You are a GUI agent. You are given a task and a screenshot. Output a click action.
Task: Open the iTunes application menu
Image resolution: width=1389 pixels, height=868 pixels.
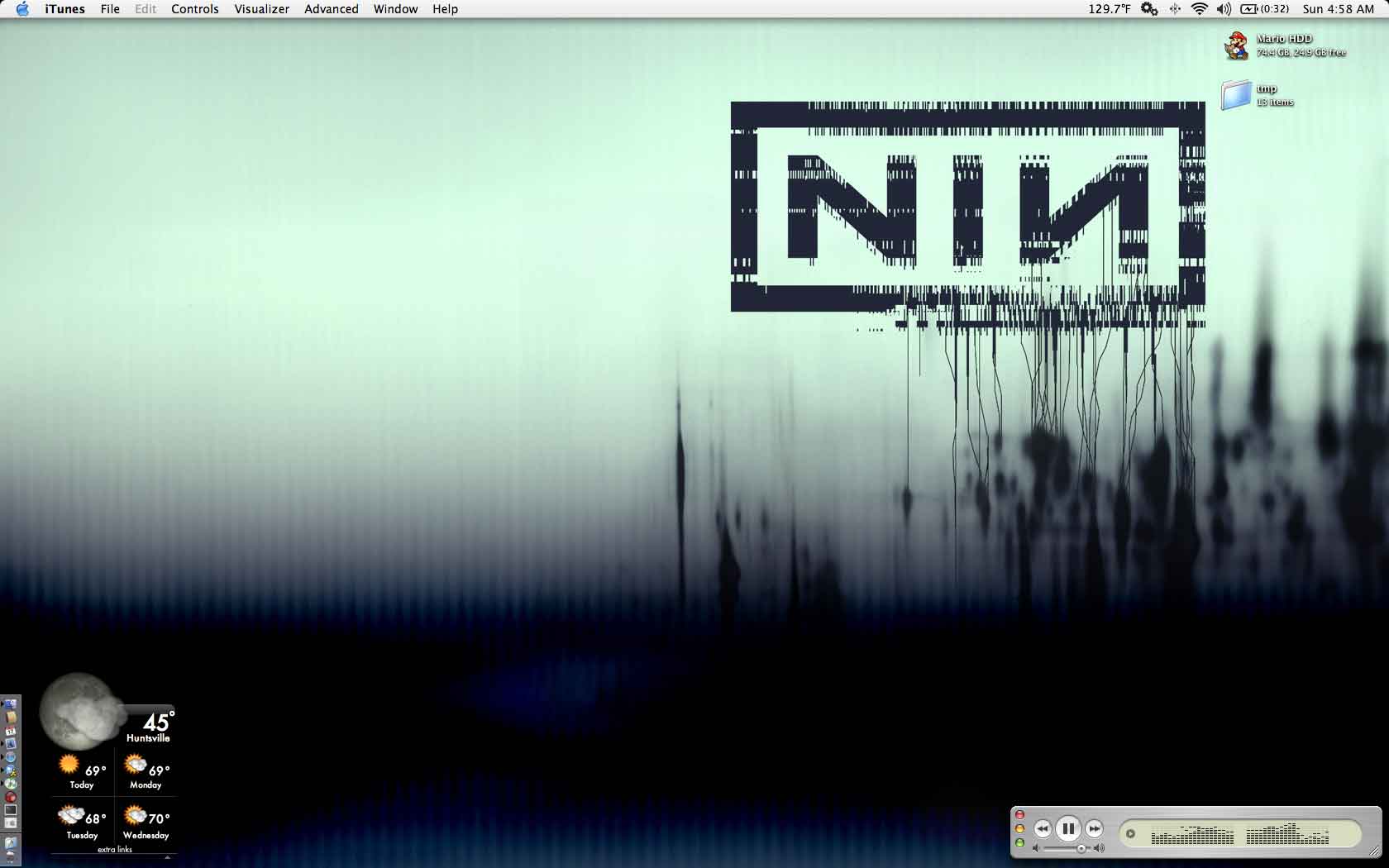[x=64, y=9]
